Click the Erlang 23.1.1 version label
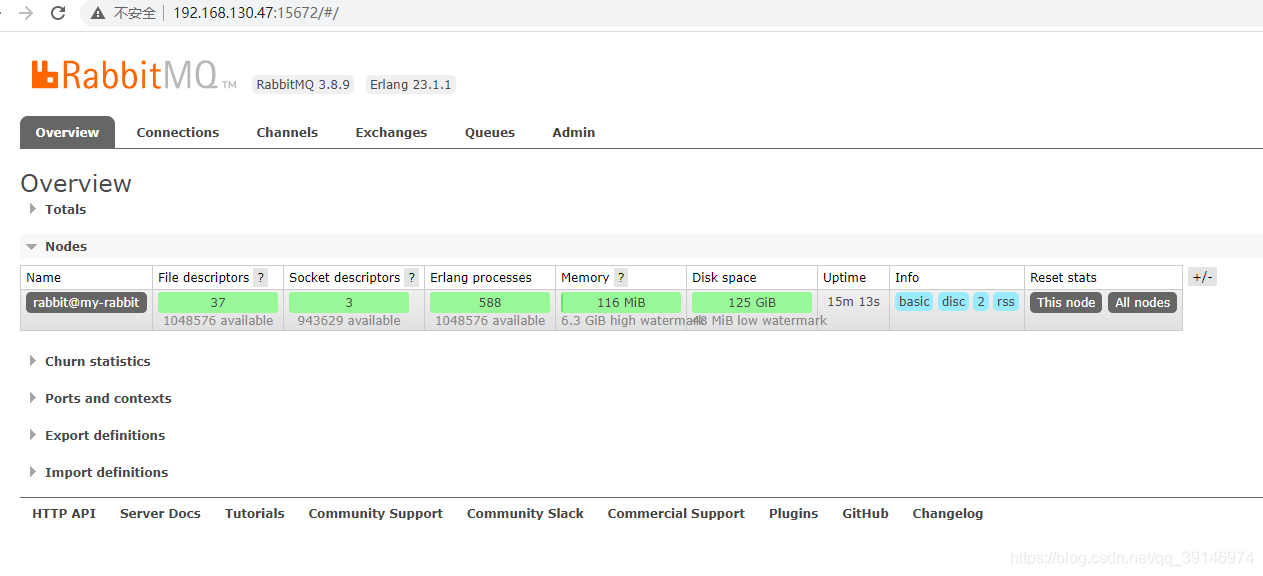This screenshot has height=576, width=1263. pos(411,85)
